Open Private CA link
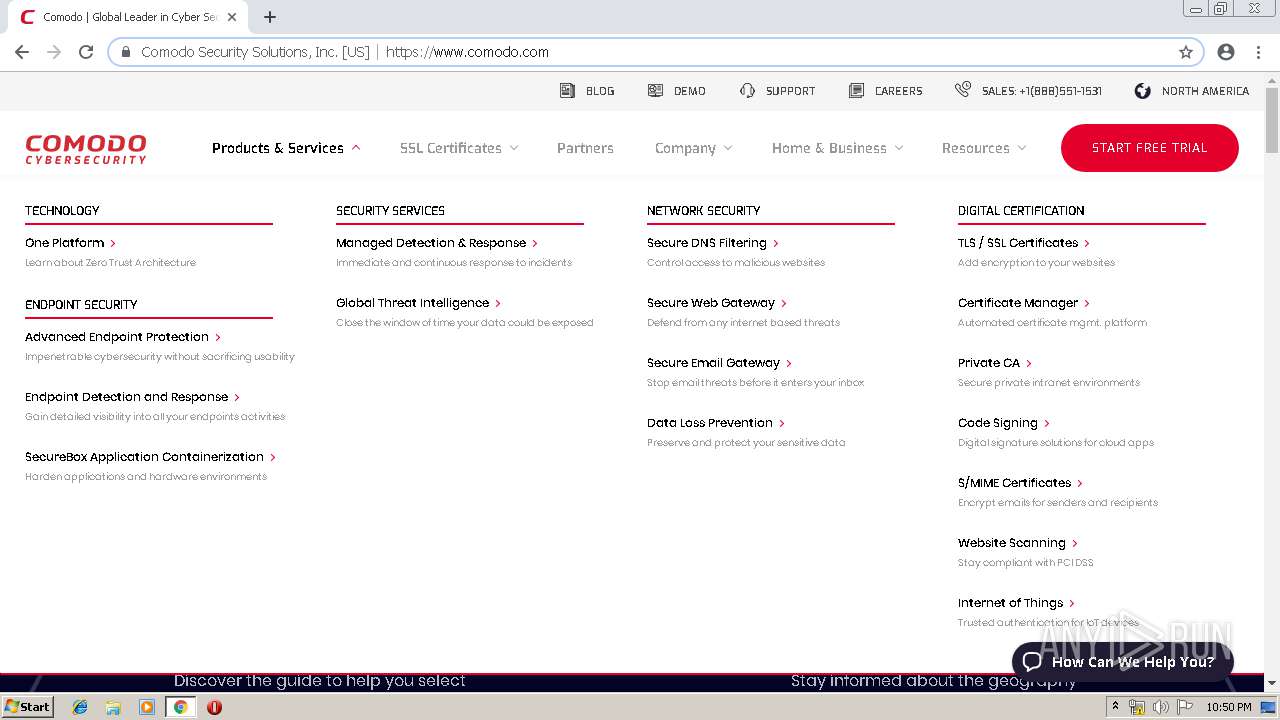 coord(995,363)
